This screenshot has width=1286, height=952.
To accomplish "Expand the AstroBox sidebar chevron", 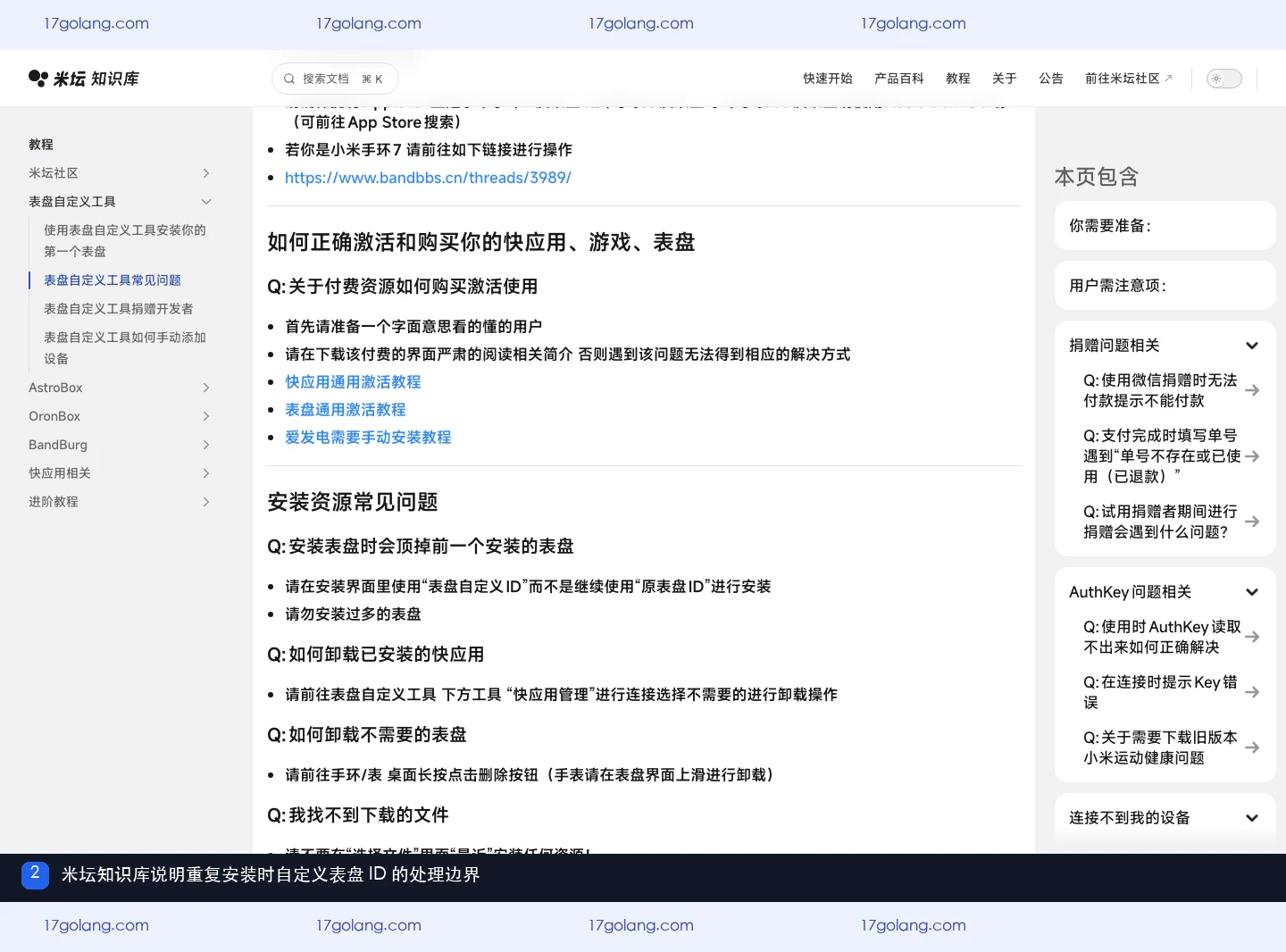I will 206,388.
